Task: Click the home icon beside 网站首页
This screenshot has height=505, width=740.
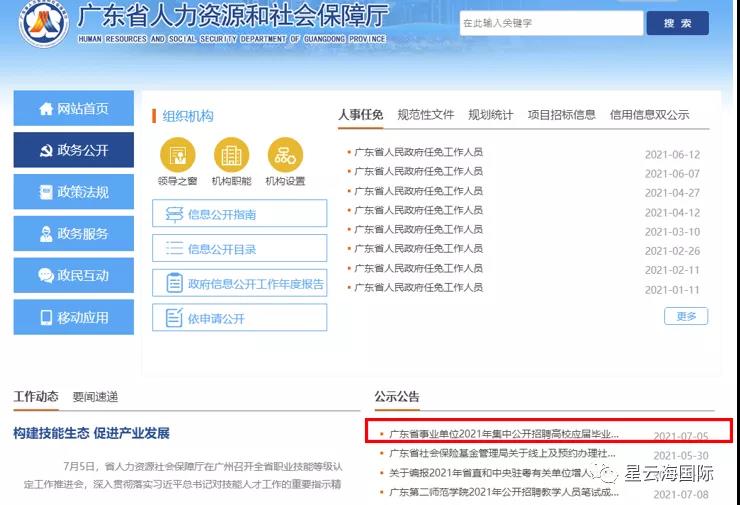Action: tap(46, 109)
